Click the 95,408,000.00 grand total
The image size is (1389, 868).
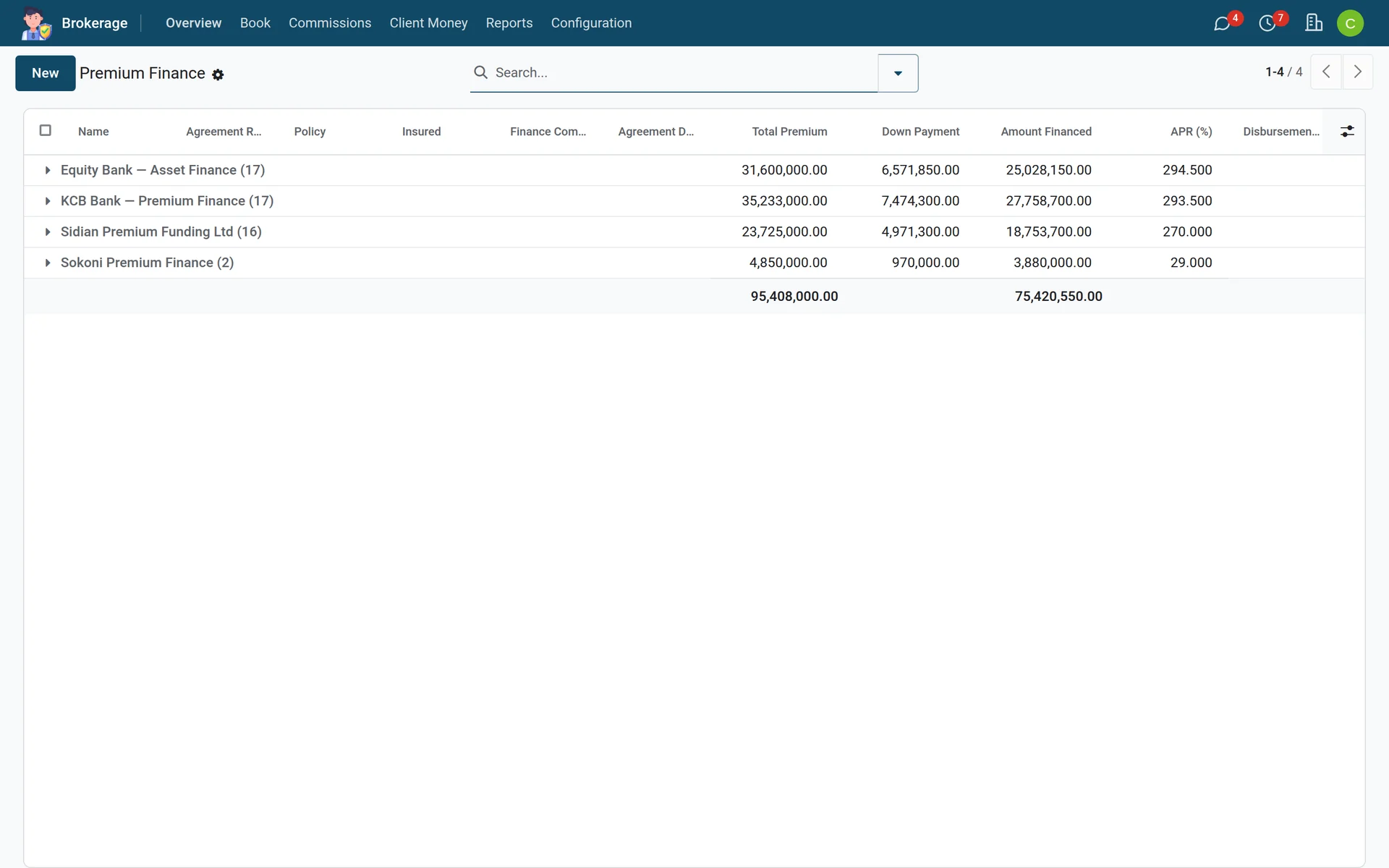pyautogui.click(x=794, y=296)
